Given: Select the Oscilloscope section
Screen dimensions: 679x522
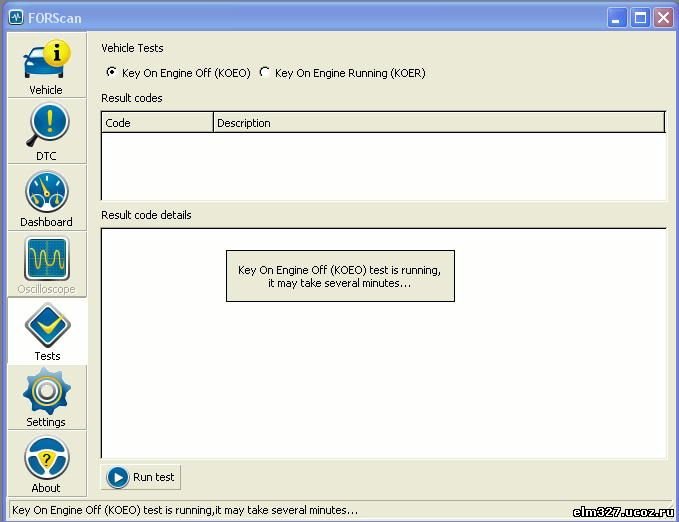Looking at the screenshot, I should click(x=47, y=264).
